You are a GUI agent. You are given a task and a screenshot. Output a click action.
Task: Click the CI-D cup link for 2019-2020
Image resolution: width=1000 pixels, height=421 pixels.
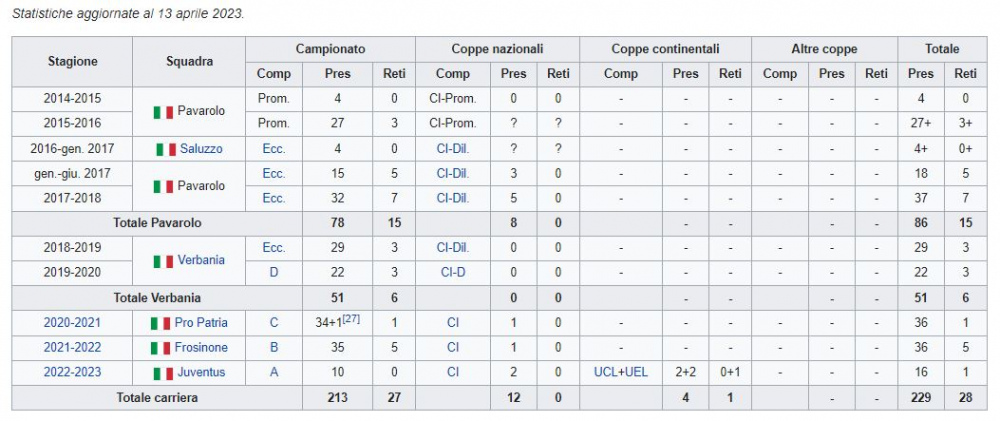point(453,273)
